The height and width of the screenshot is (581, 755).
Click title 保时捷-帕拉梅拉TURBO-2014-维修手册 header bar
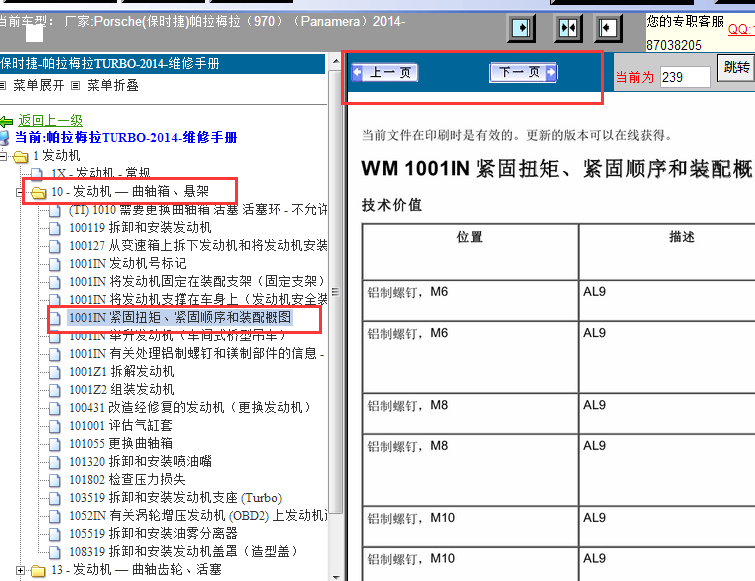162,64
